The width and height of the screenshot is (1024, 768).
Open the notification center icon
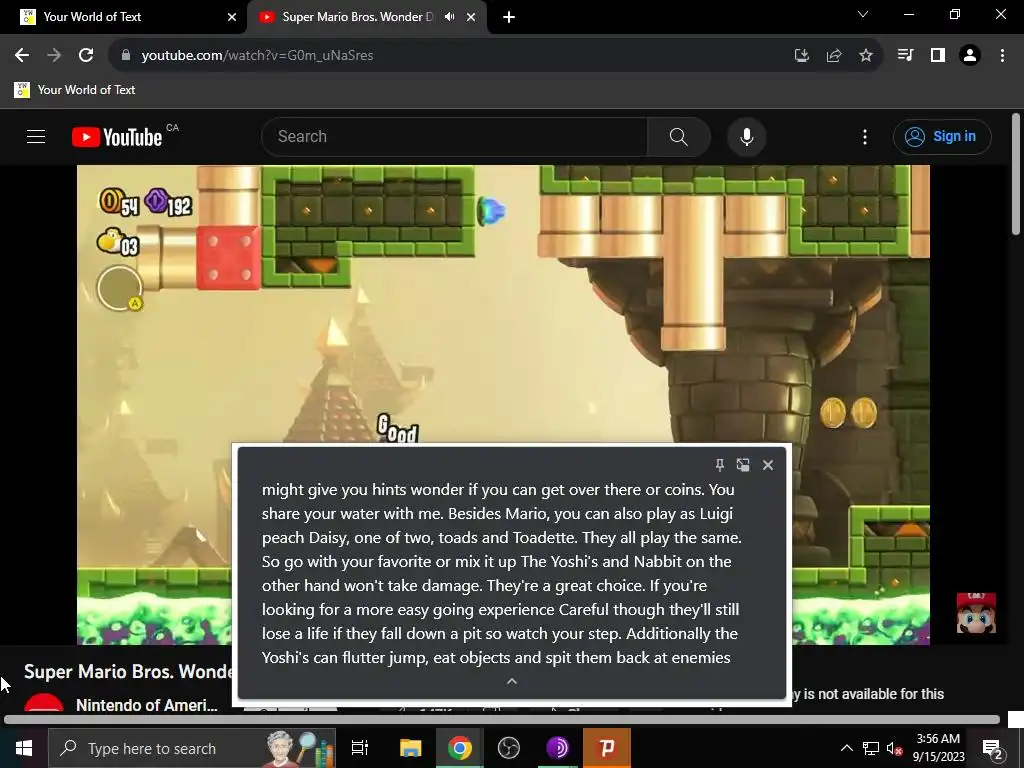(992, 748)
